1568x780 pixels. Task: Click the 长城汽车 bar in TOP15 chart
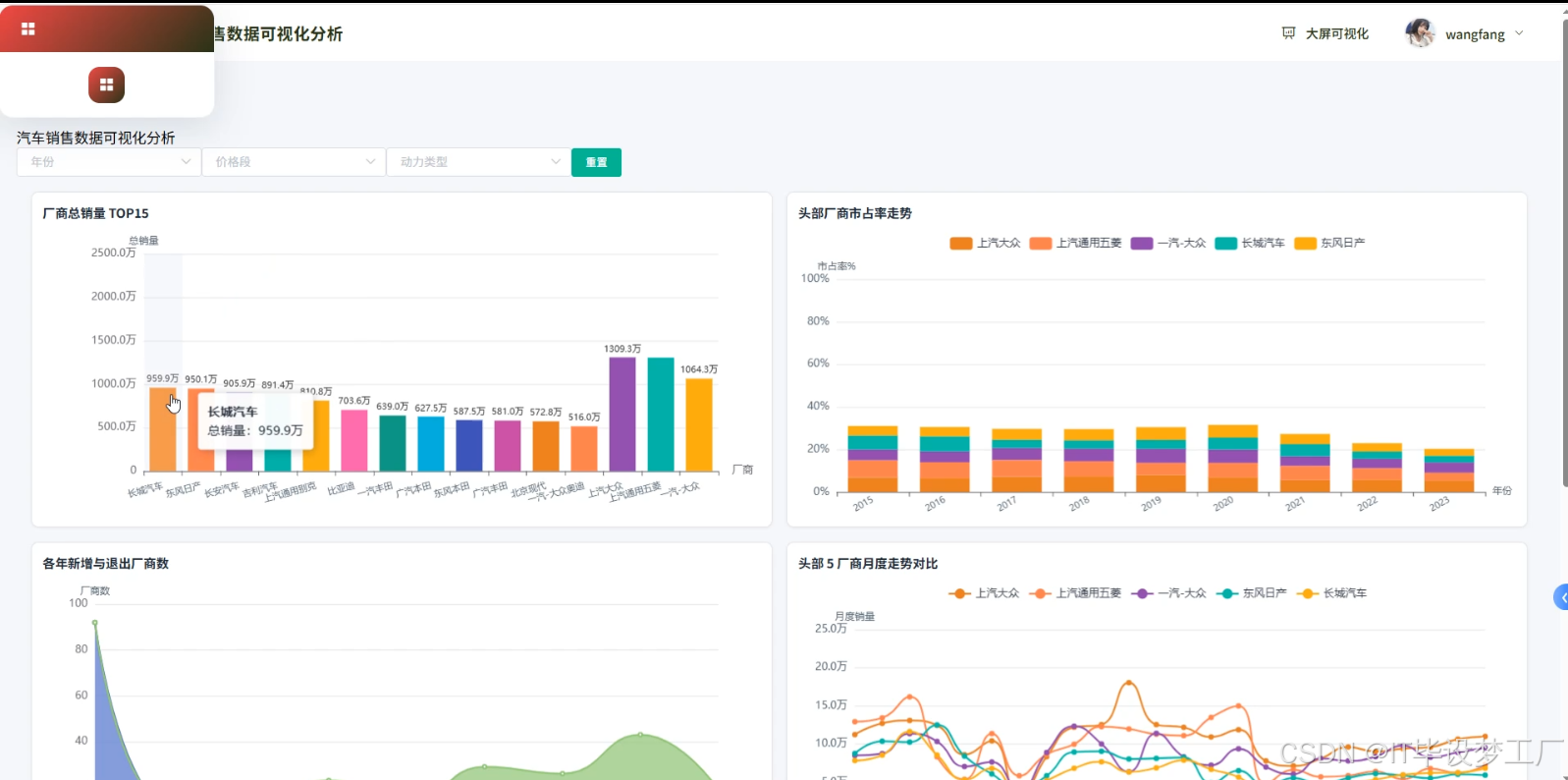pos(163,429)
